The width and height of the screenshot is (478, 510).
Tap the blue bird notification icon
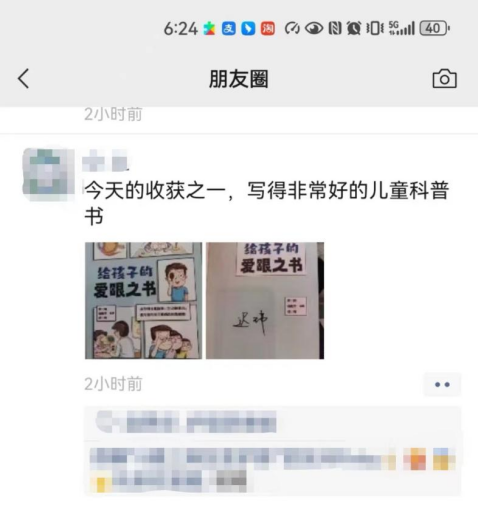point(248,28)
